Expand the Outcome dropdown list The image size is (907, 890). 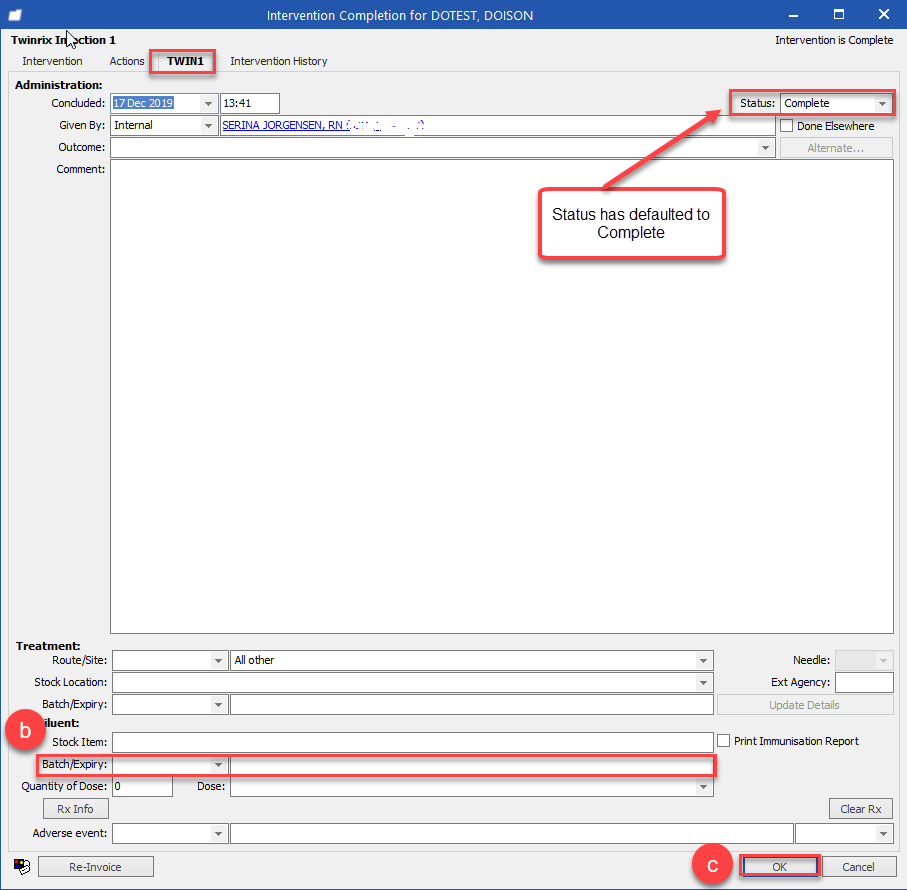[765, 148]
